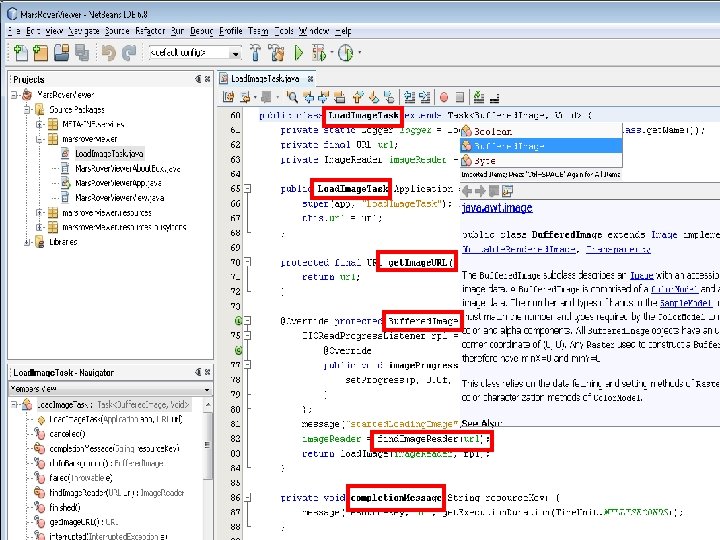
Task: Select MarsRoverViewerApp.java in Projects tree
Action: tap(118, 183)
